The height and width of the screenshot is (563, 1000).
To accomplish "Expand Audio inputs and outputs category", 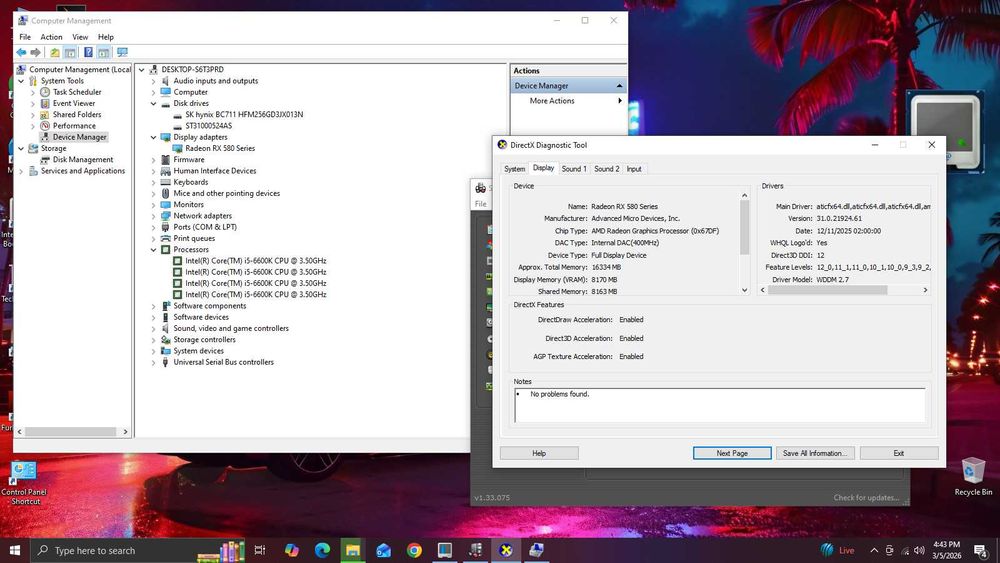I will coord(153,81).
